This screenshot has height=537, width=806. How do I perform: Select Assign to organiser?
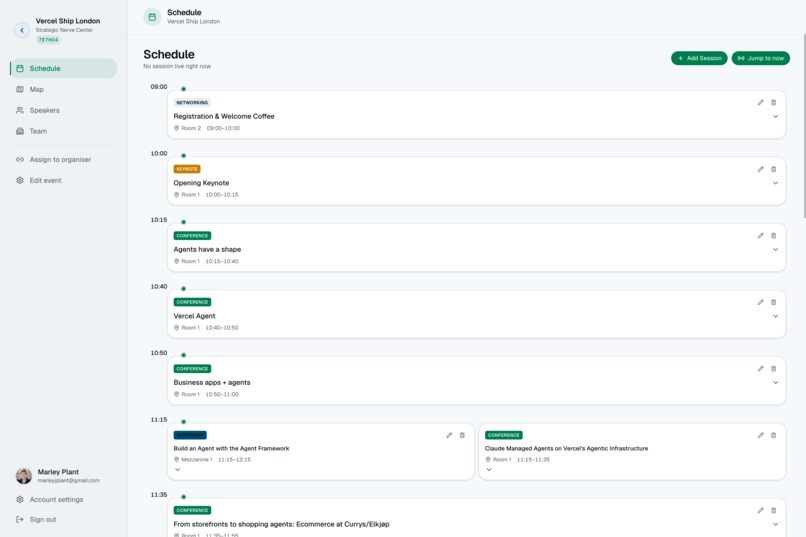point(63,160)
